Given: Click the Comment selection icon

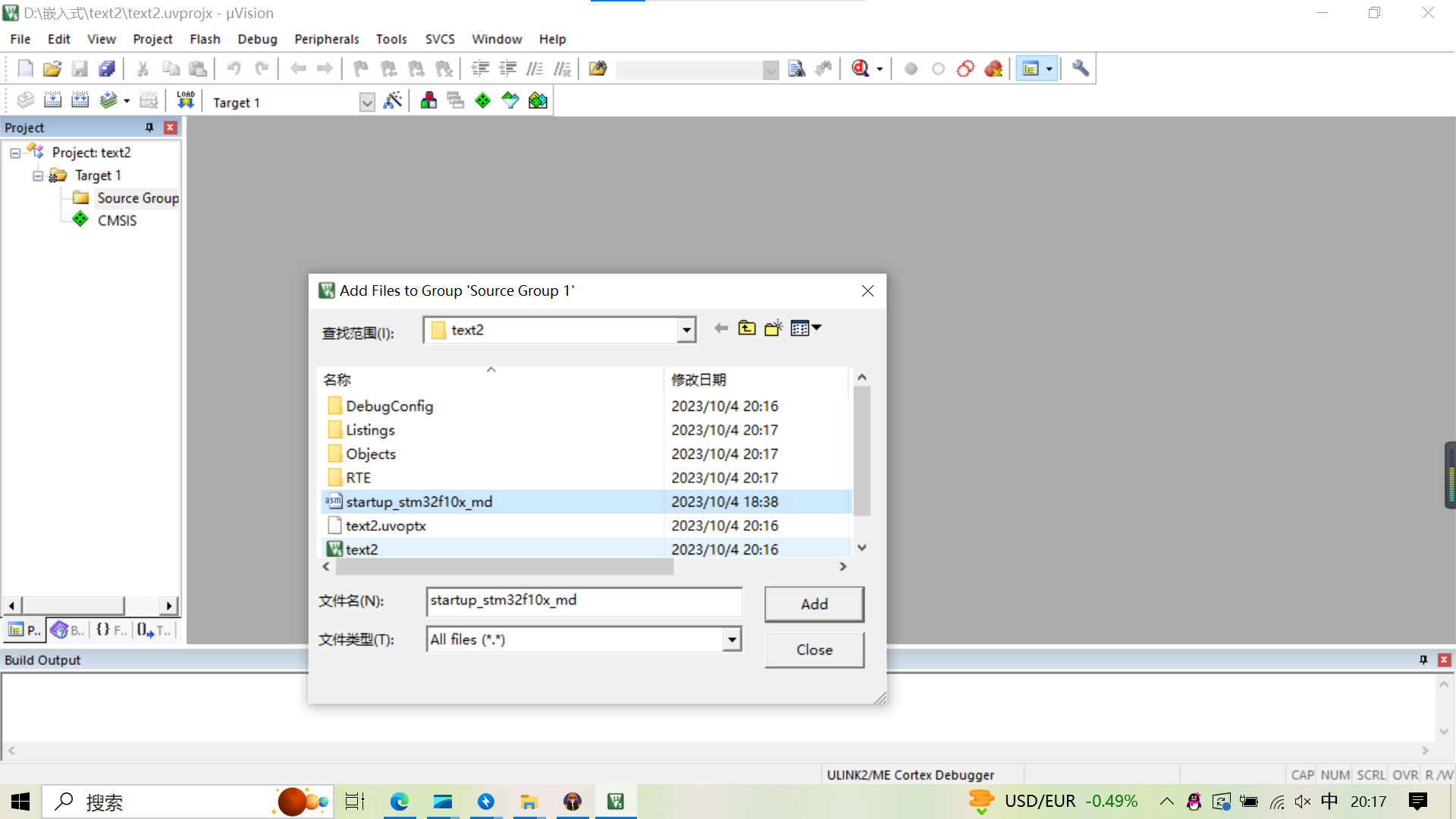Looking at the screenshot, I should click(x=535, y=69).
